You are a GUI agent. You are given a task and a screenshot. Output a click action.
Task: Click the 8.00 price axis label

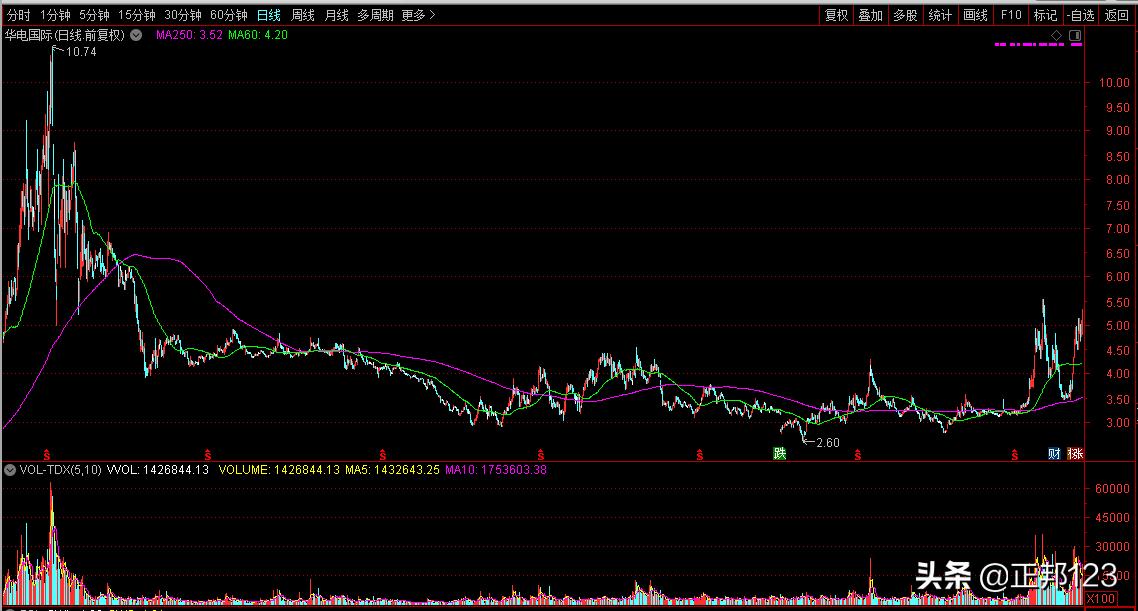1117,180
